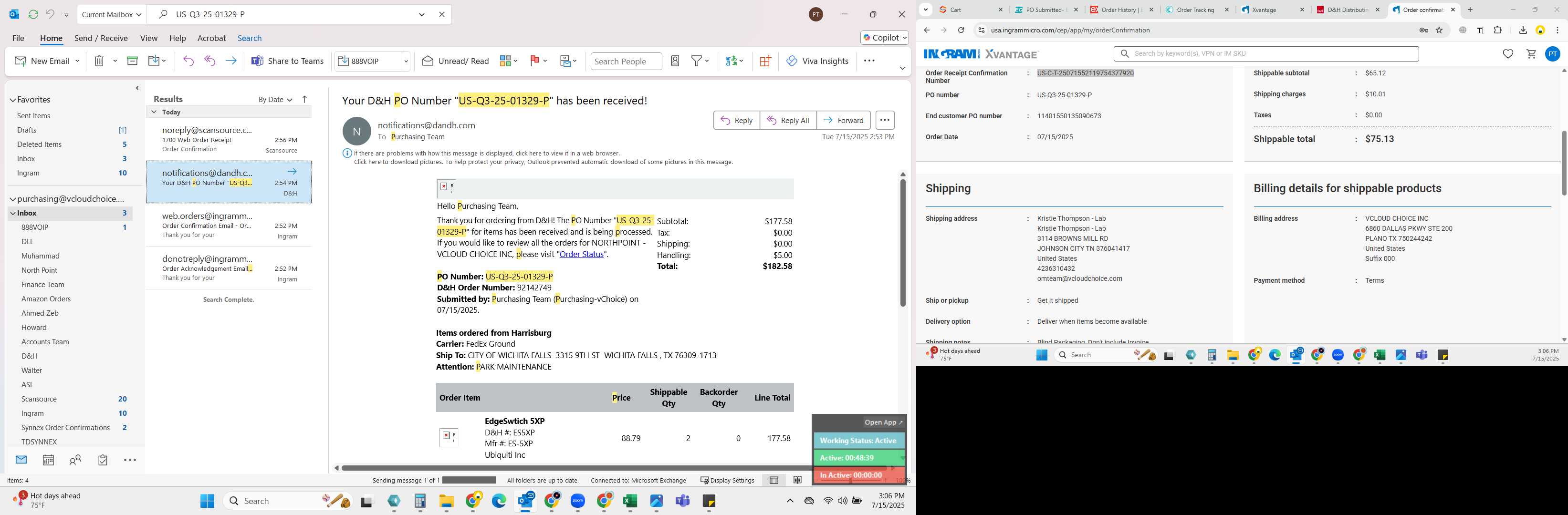Click the Translate icon in ribbon
Image resolution: width=1568 pixels, height=515 pixels.
pyautogui.click(x=731, y=61)
